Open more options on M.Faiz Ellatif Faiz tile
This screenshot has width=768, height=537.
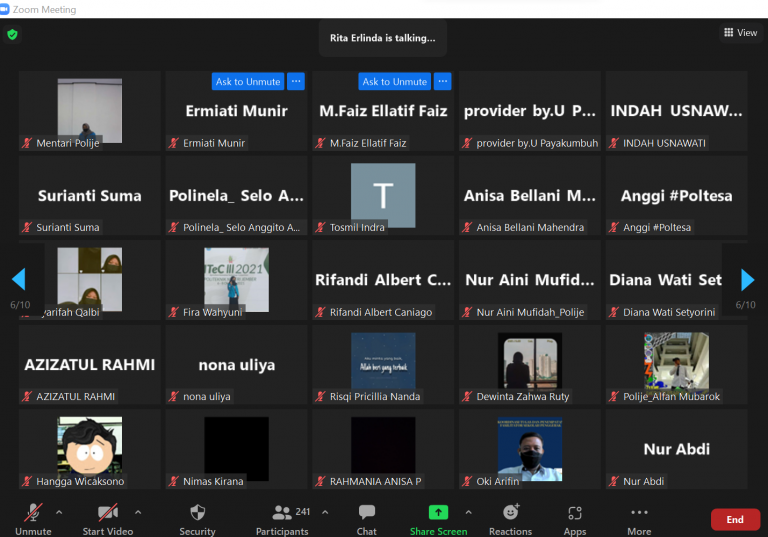(443, 81)
